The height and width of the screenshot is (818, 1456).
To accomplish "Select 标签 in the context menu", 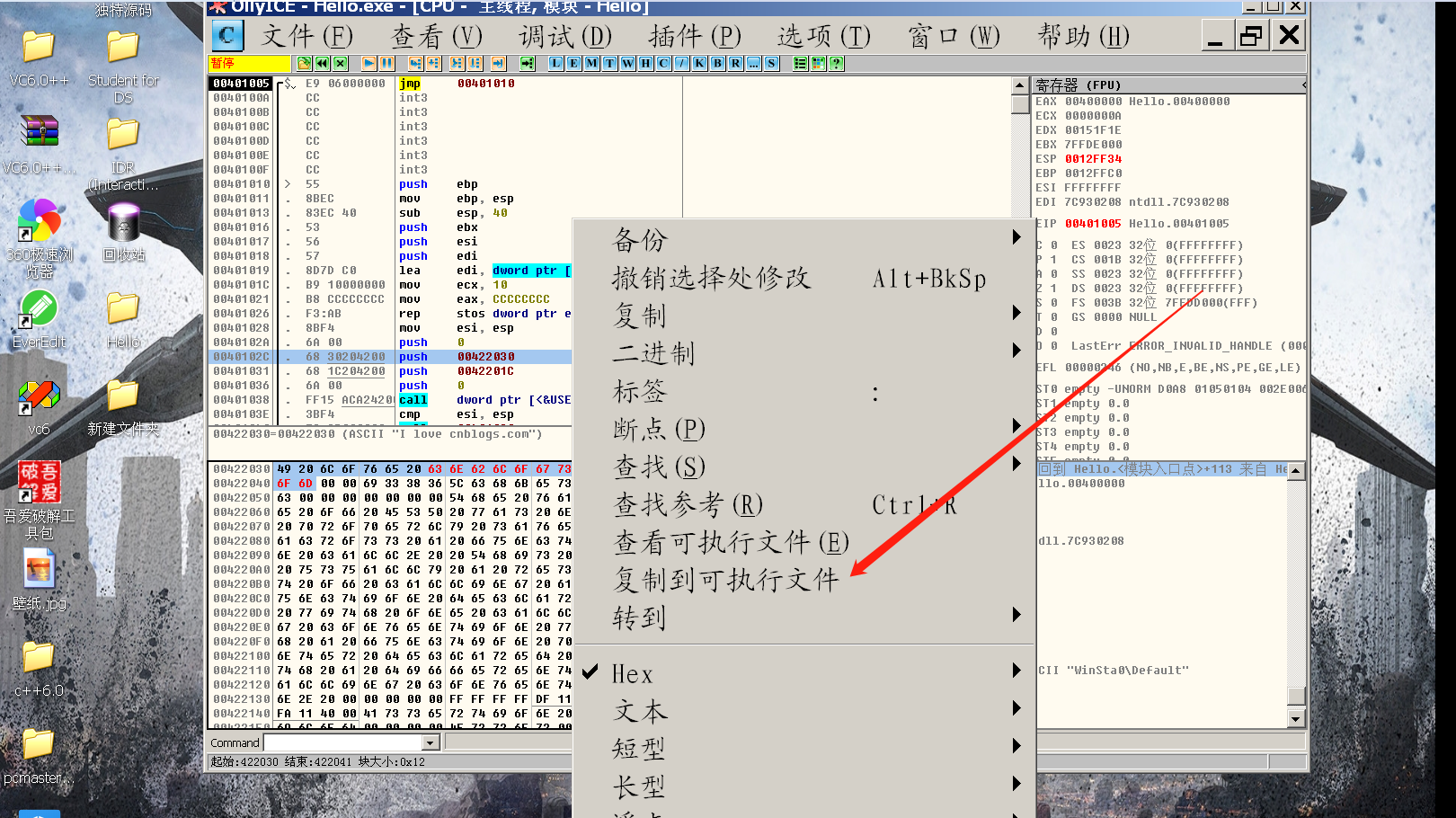I will pos(803,390).
